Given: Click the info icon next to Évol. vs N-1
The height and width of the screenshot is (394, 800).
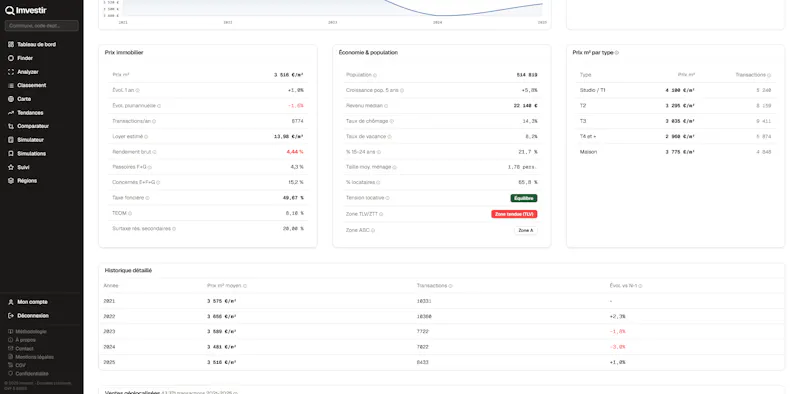Looking at the screenshot, I should tap(640, 286).
